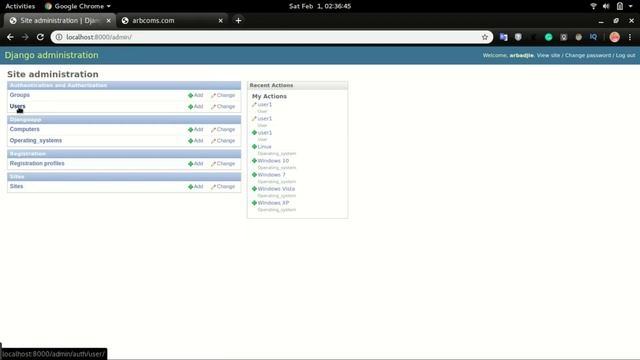This screenshot has width=640, height=360.
Task: Click the green circle extension icon
Action: pos(549,37)
